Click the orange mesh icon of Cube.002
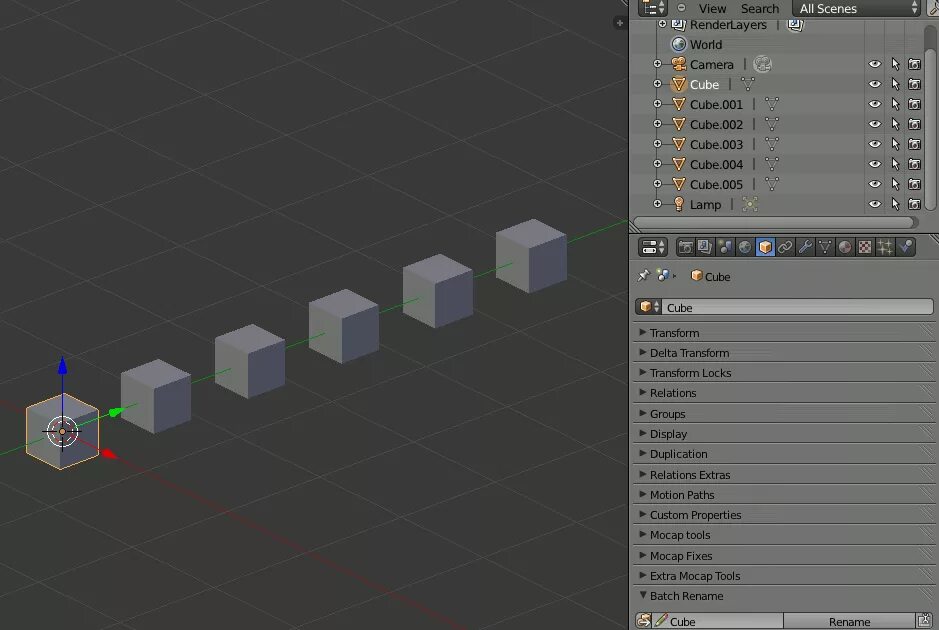Image resolution: width=939 pixels, height=630 pixels. pos(678,125)
